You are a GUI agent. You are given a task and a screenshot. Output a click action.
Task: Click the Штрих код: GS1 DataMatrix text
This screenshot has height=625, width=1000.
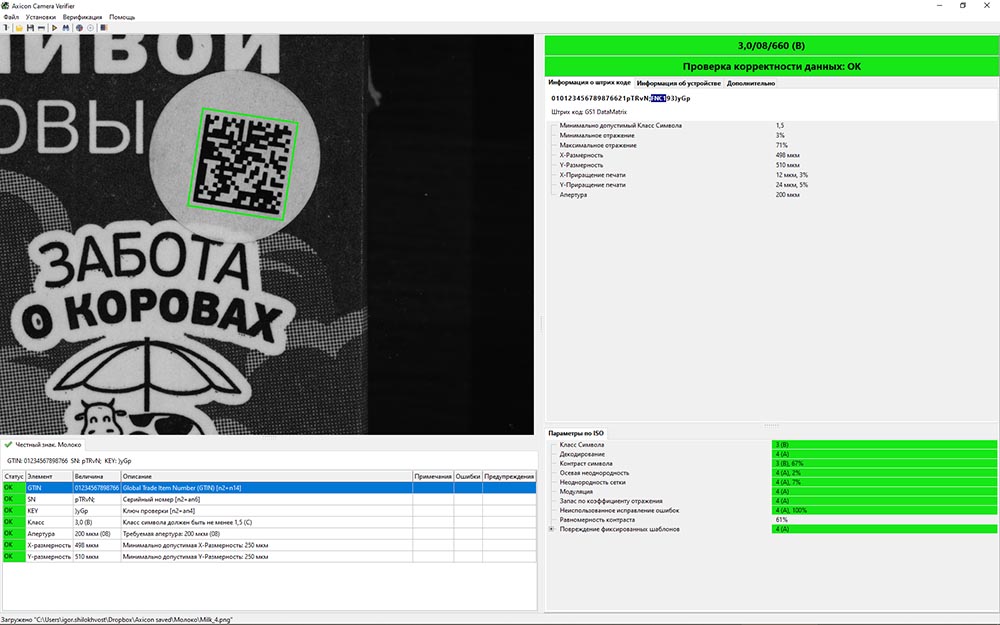589,112
